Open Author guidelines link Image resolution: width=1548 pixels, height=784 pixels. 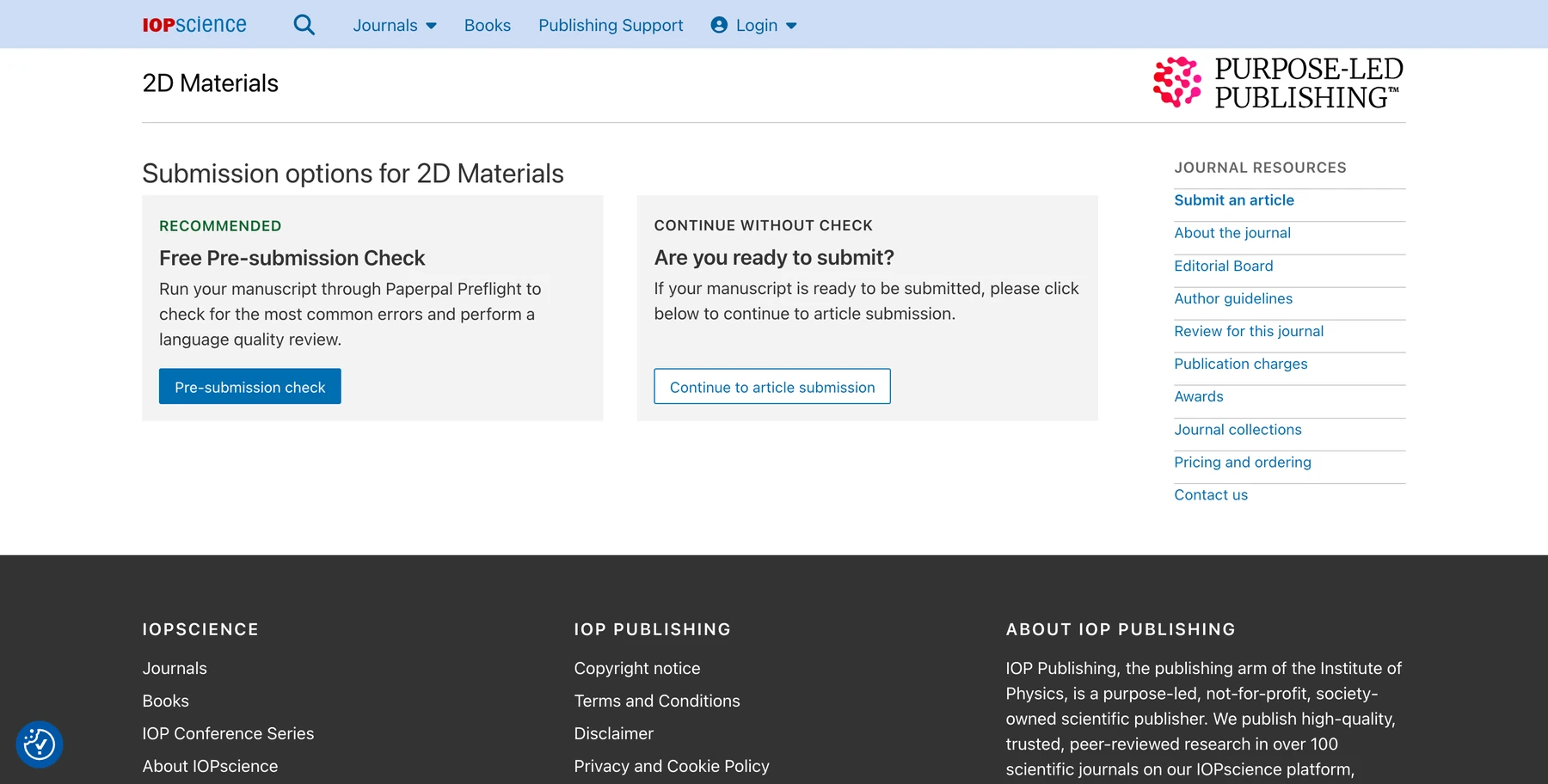(1233, 298)
